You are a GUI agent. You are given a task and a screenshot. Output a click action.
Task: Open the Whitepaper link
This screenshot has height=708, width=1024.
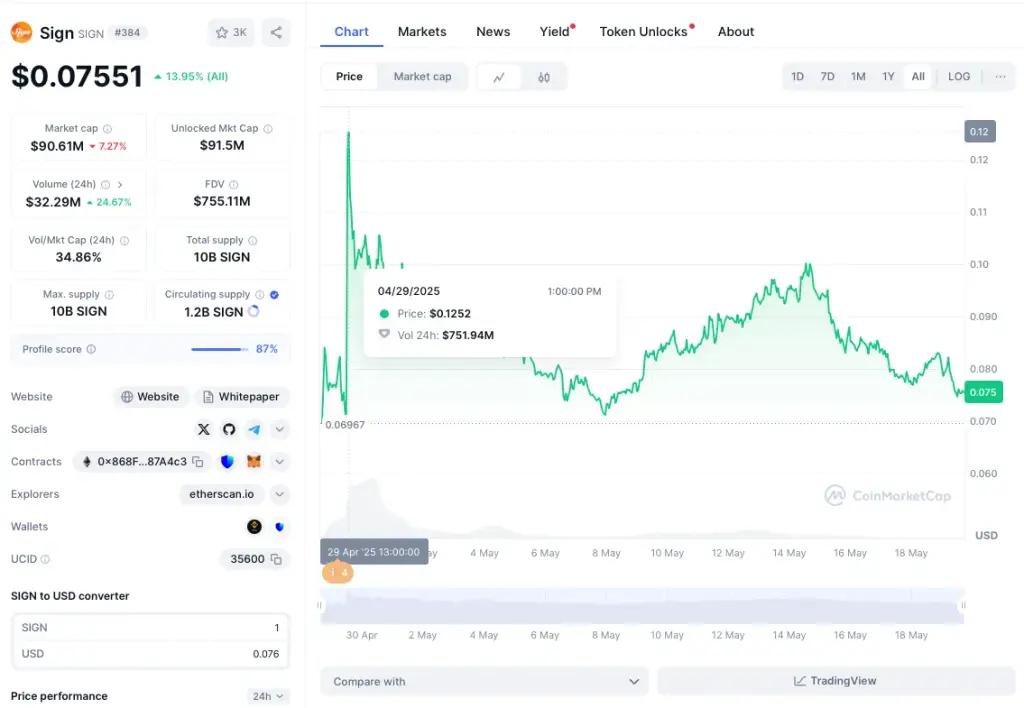[x=242, y=396]
